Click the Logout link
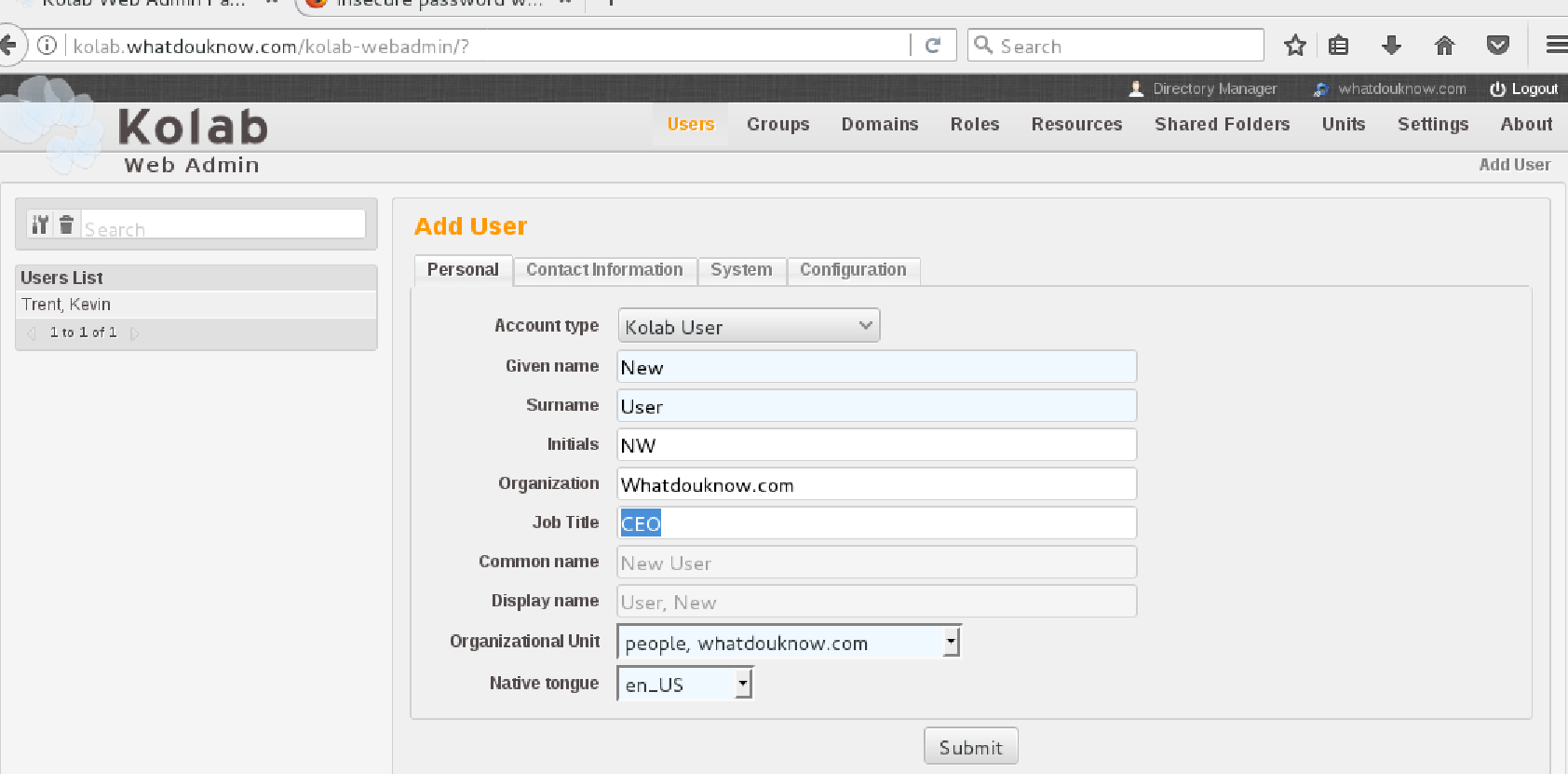Image resolution: width=1568 pixels, height=774 pixels. pos(1524,89)
